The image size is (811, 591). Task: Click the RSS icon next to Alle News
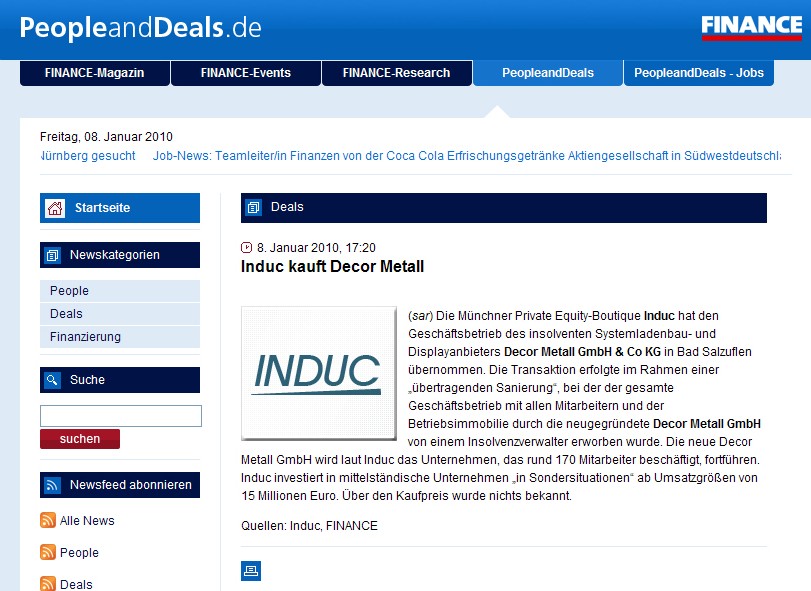pos(48,520)
